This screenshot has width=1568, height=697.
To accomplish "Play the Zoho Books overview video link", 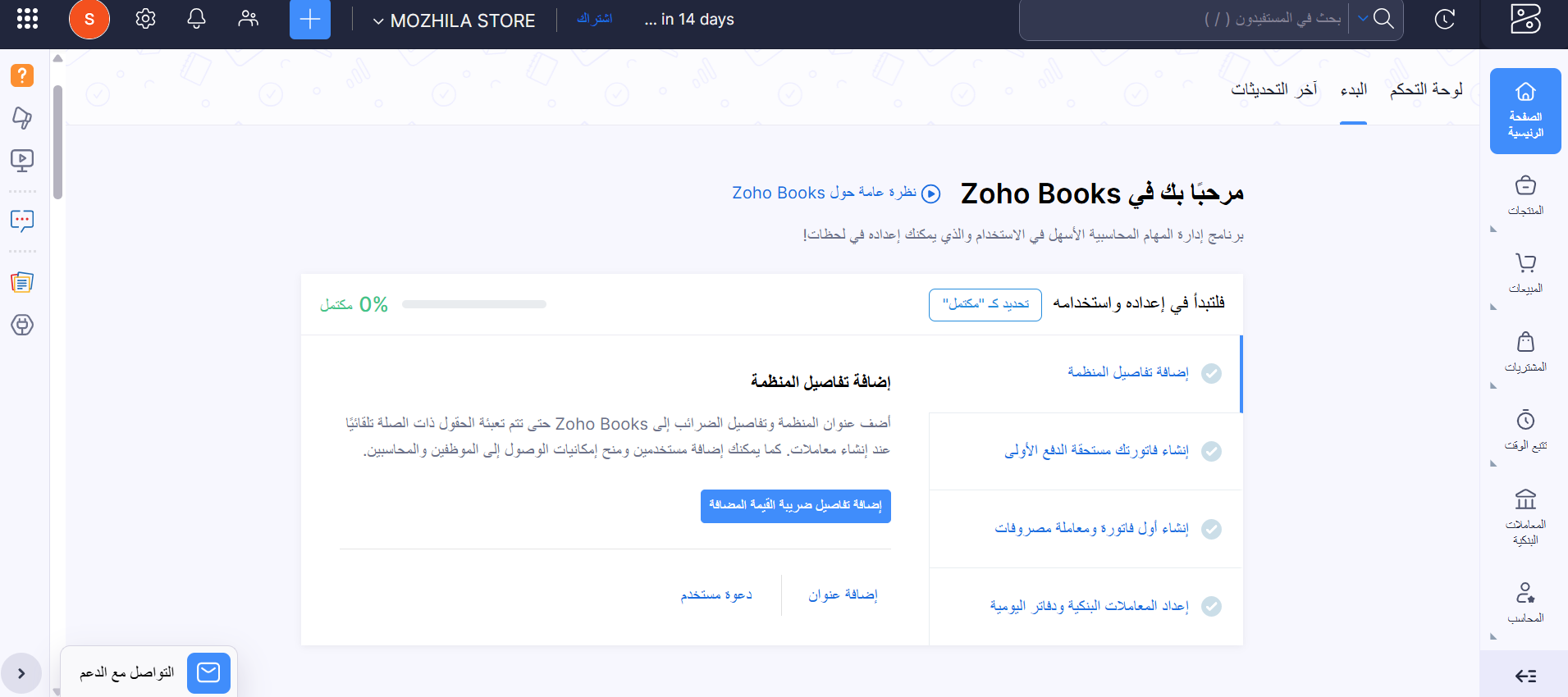I will (x=836, y=193).
